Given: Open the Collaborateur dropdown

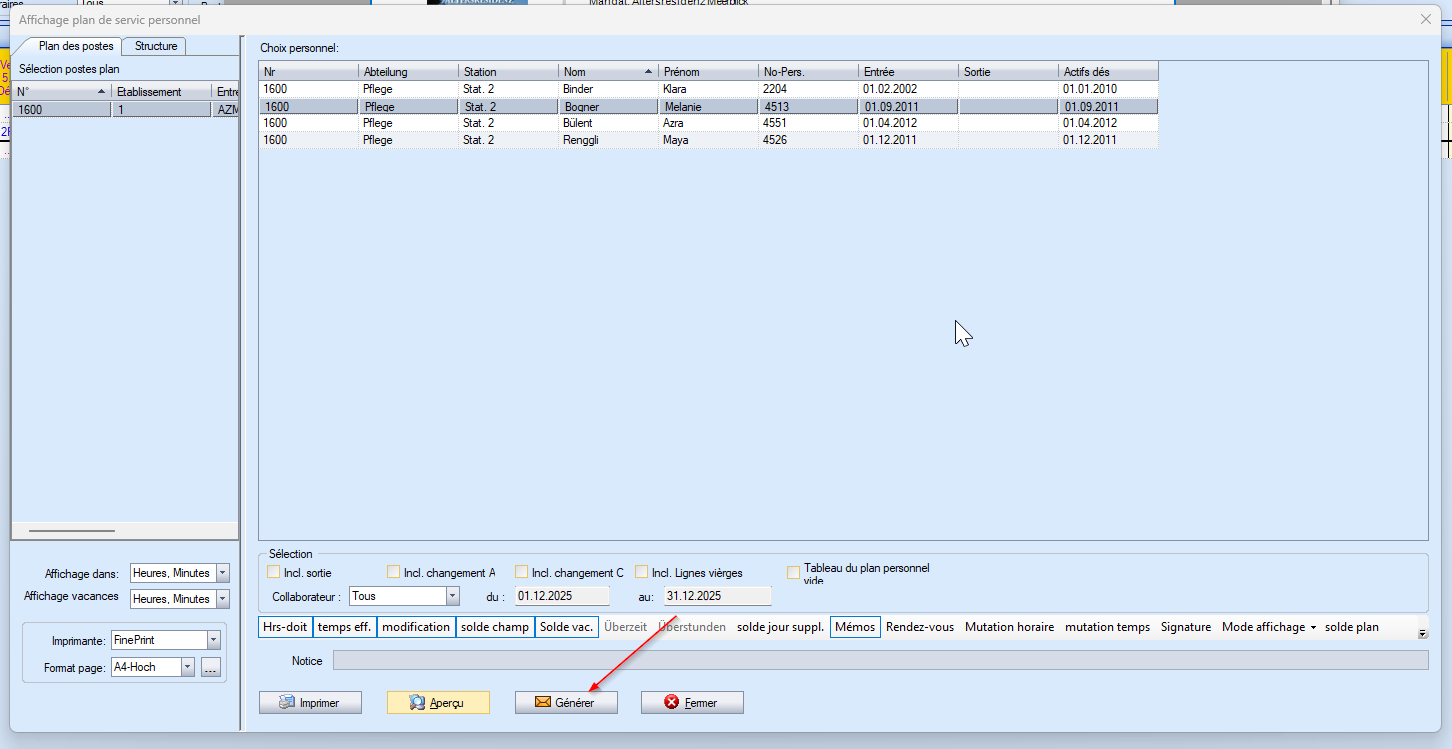Looking at the screenshot, I should (x=452, y=596).
